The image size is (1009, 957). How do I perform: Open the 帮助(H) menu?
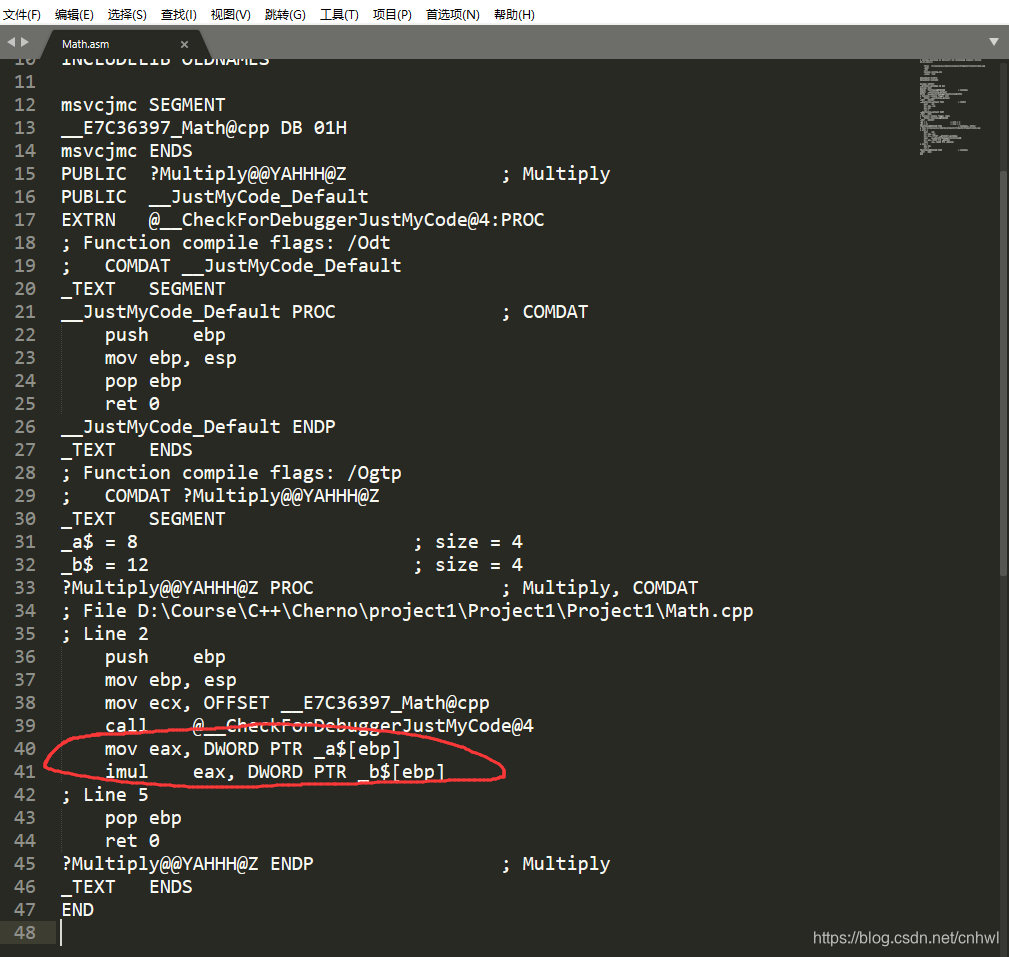tap(514, 14)
